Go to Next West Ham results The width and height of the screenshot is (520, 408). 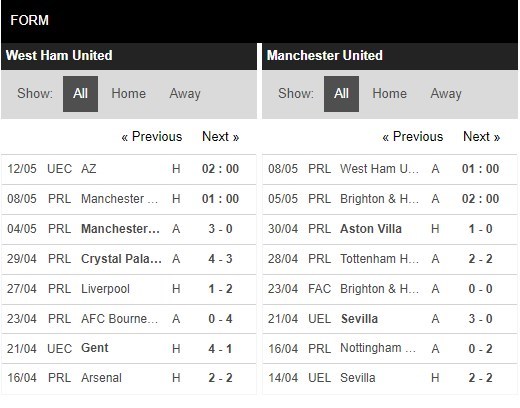221,137
